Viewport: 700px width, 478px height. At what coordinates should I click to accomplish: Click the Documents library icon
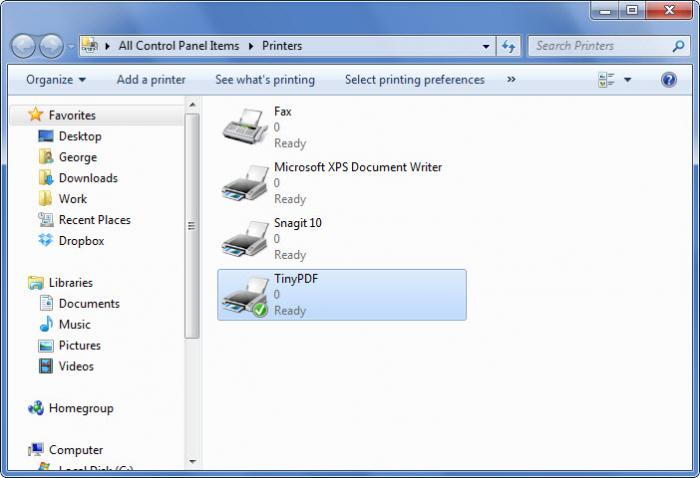click(46, 303)
